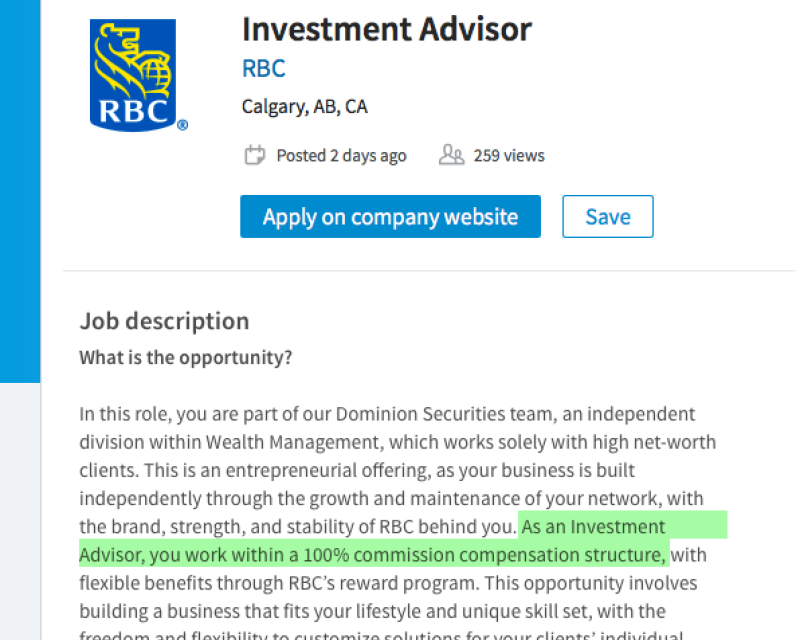Screen dimensions: 796x640
Task: Click the Investment Advisor job title
Action: click(x=387, y=29)
